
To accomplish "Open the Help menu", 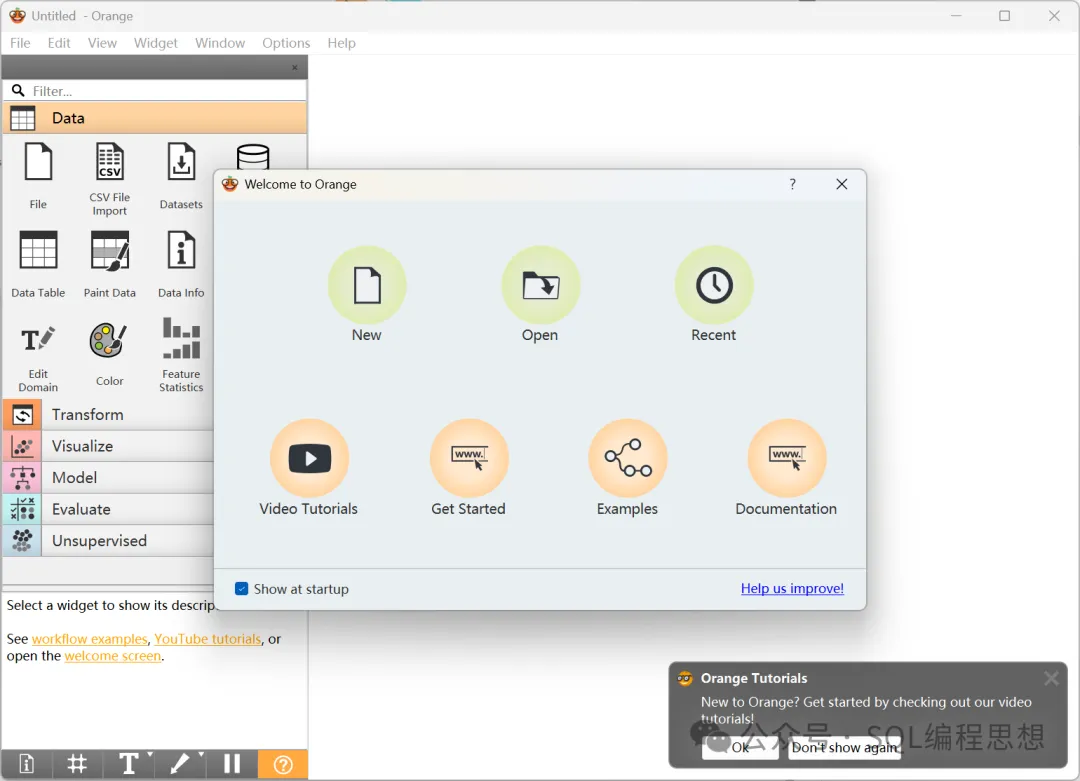I will click(342, 43).
